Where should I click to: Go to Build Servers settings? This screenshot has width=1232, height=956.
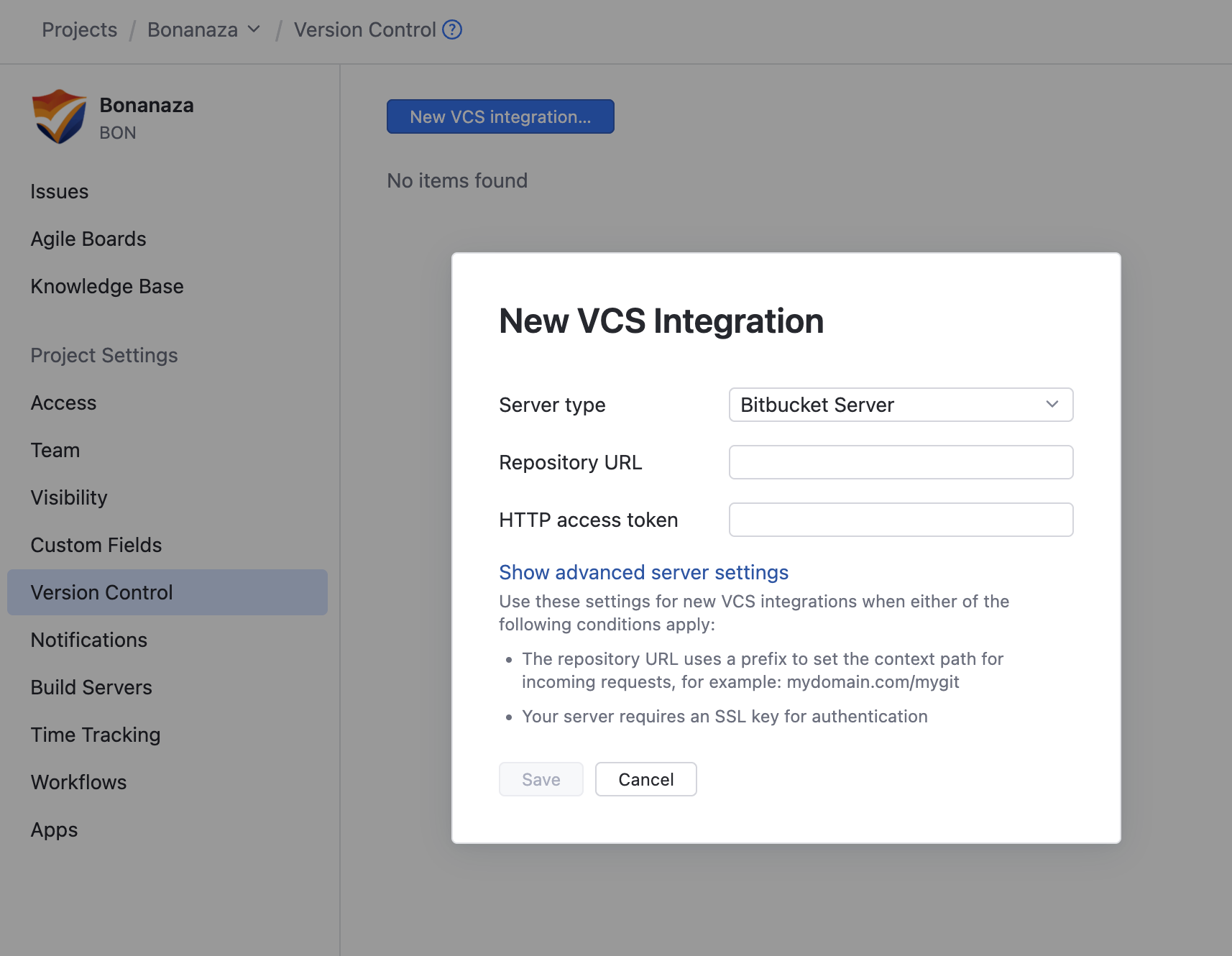coord(91,687)
